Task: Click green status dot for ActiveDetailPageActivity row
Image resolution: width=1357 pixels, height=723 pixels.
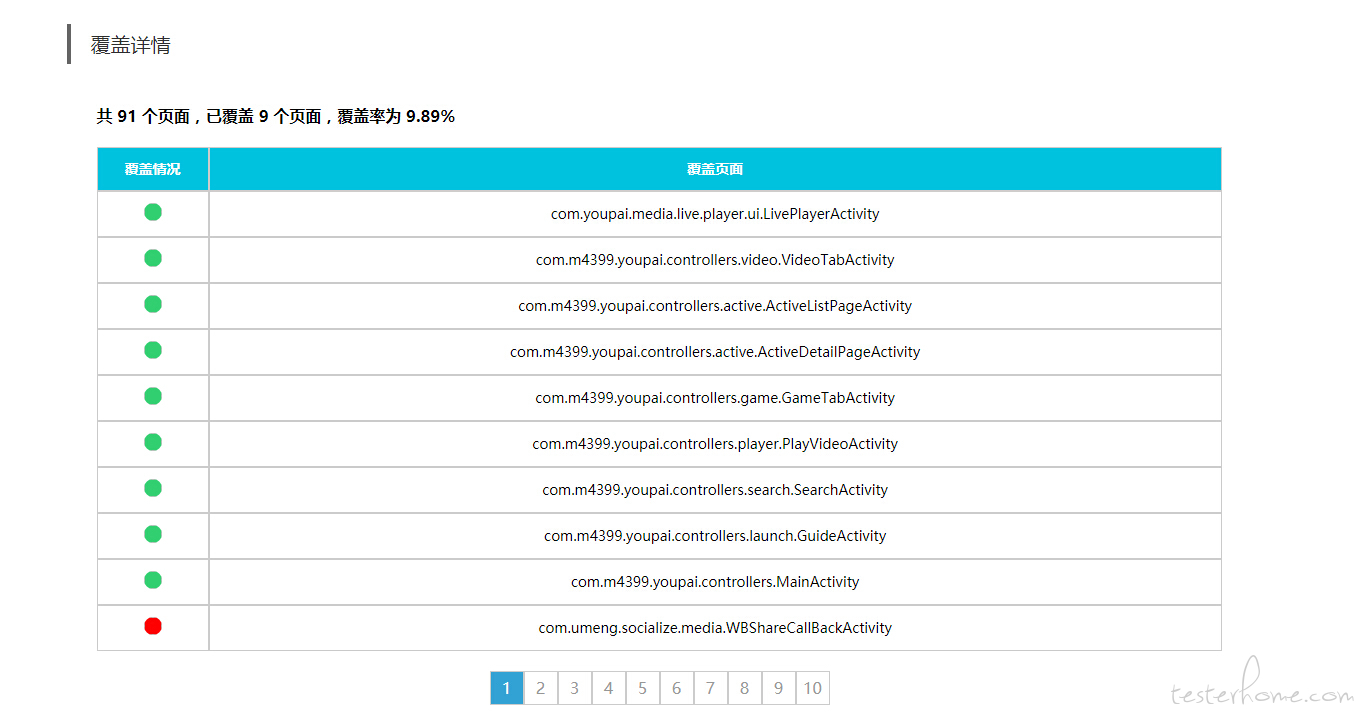Action: coord(153,350)
